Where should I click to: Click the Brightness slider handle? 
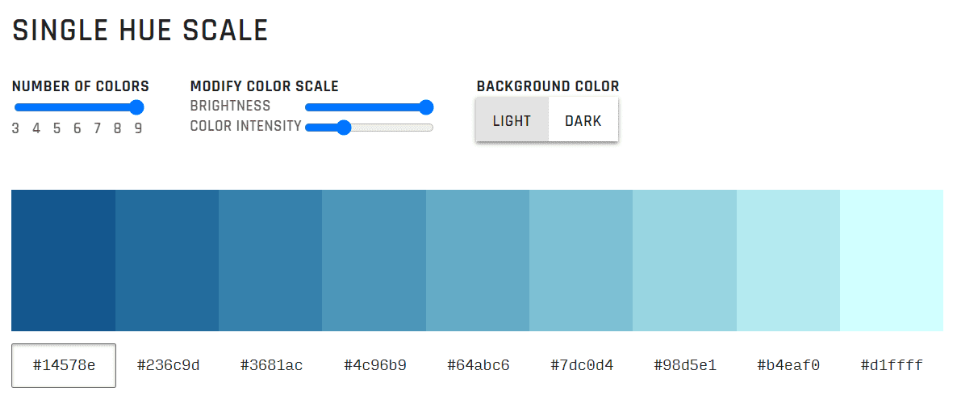point(426,107)
